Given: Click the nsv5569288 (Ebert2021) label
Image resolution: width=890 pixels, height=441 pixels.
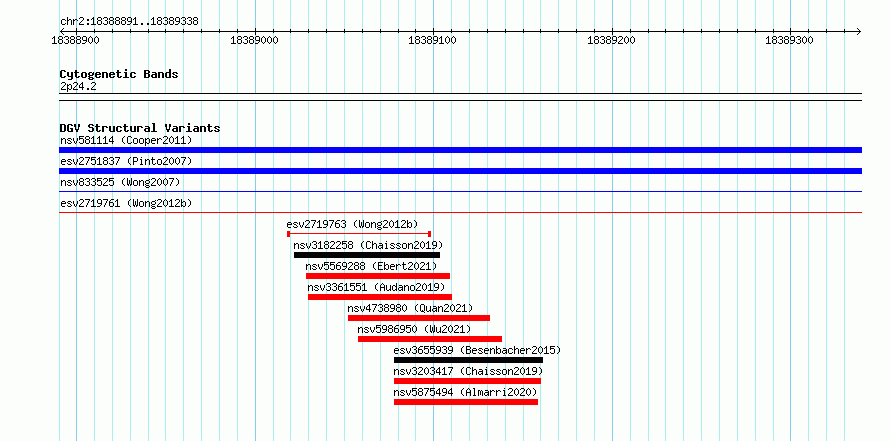Looking at the screenshot, I should click(371, 266).
